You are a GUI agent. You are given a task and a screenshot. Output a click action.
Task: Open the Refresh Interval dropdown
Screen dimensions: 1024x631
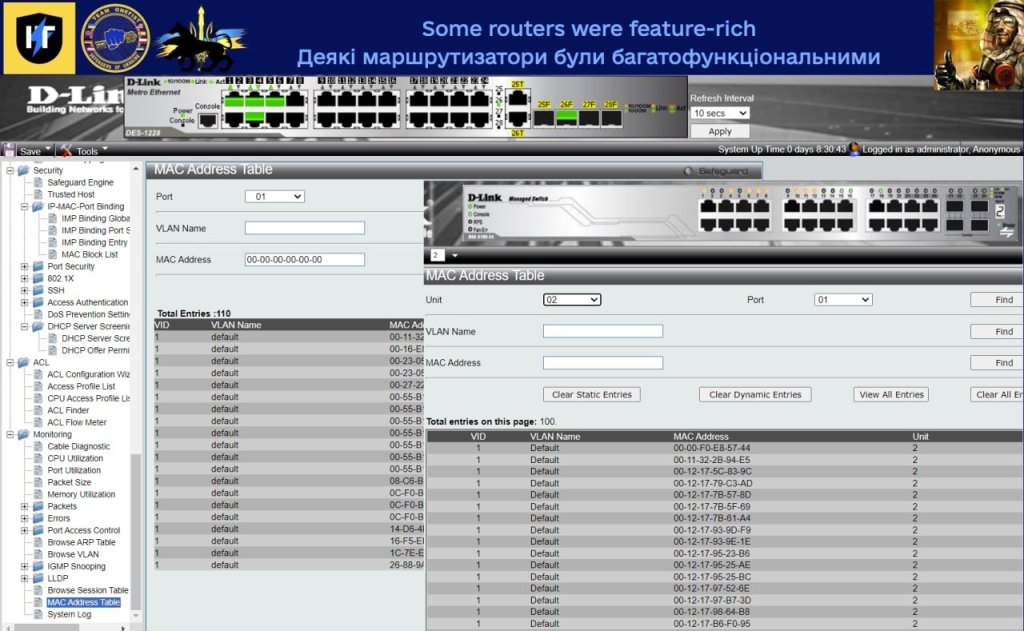[x=720, y=113]
